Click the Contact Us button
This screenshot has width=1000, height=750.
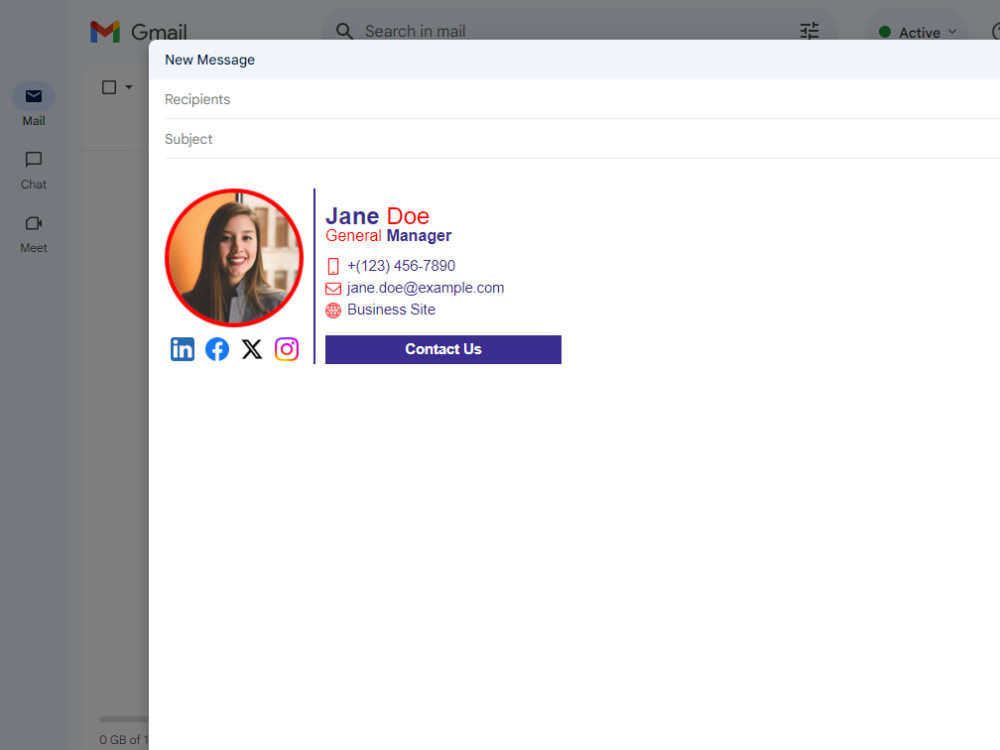pyautogui.click(x=443, y=349)
